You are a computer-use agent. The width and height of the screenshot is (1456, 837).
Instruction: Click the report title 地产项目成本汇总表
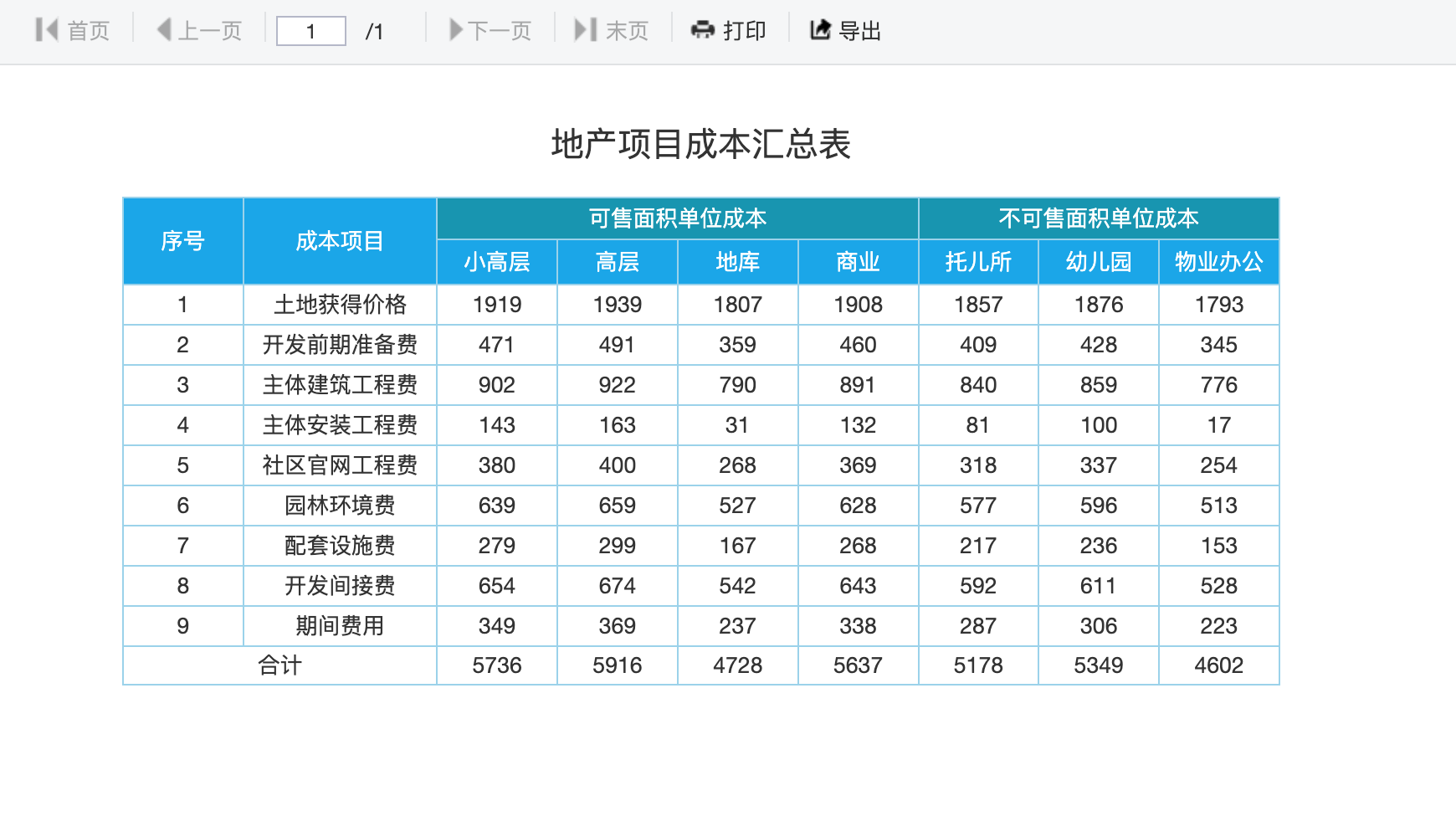coord(700,144)
